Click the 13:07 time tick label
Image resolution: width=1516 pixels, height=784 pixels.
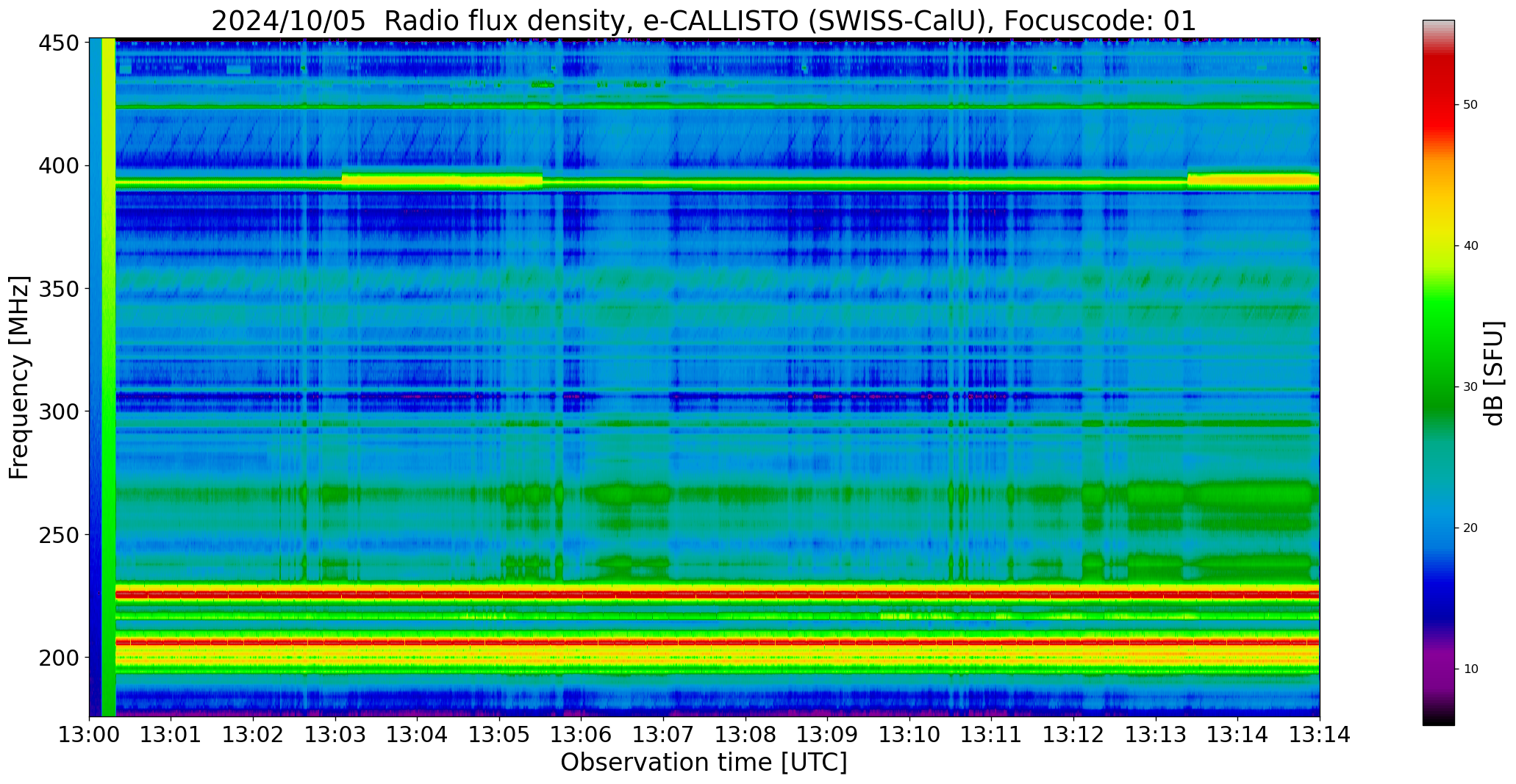pos(664,735)
